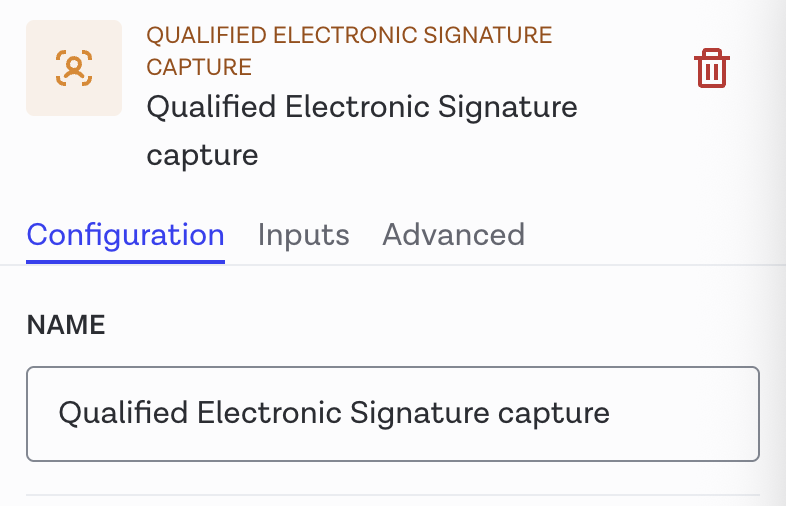
Task: Click the orange signature capture person icon
Action: click(x=73, y=68)
